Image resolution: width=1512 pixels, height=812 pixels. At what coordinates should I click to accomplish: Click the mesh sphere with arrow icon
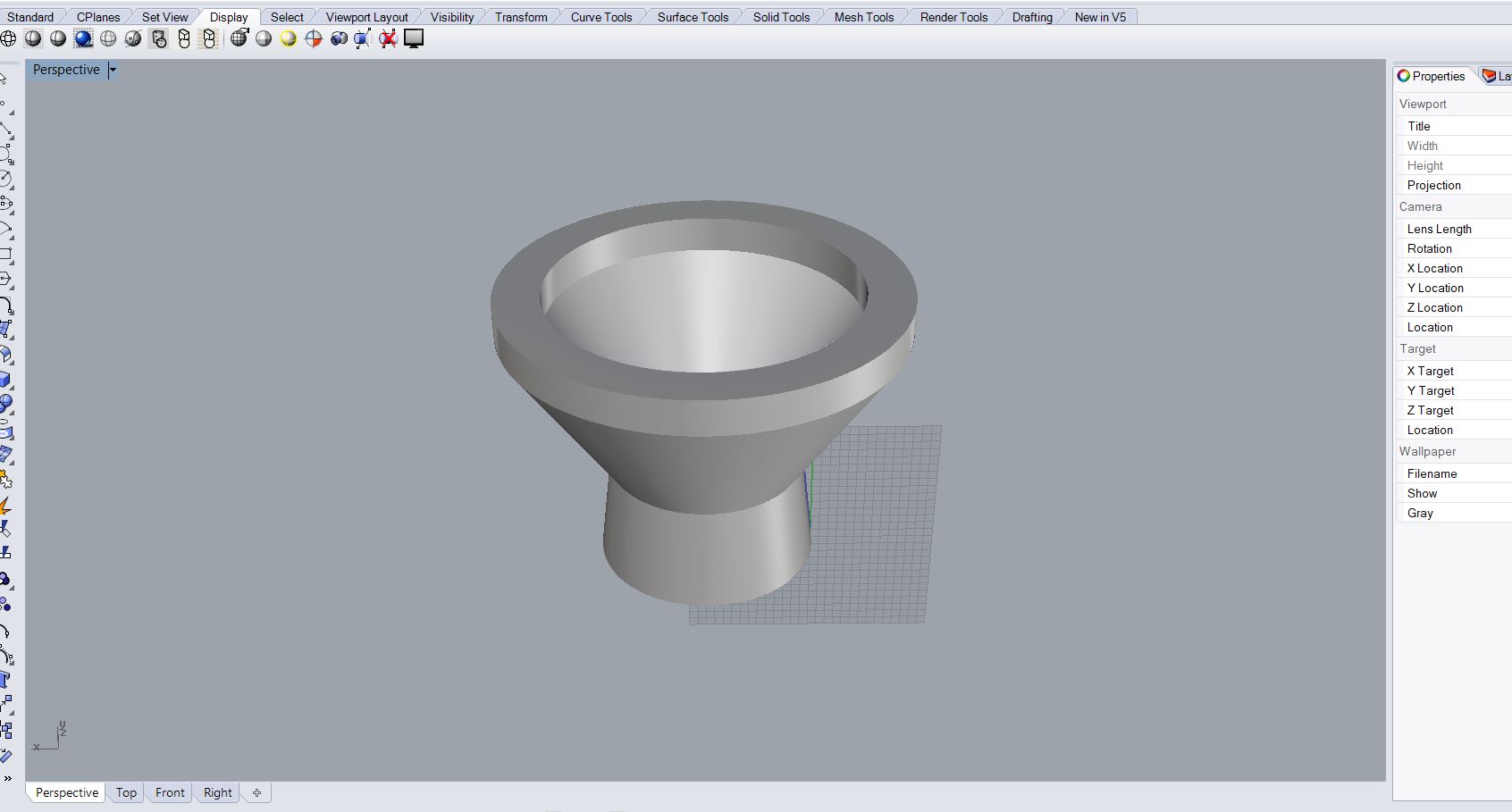[239, 38]
